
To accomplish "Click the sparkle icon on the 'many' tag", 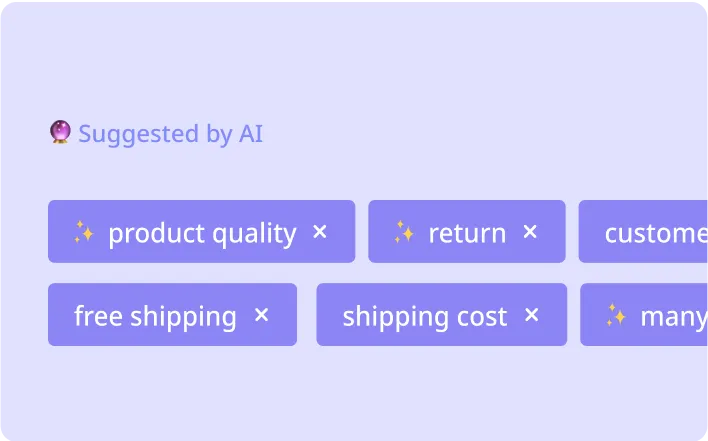I will (616, 316).
